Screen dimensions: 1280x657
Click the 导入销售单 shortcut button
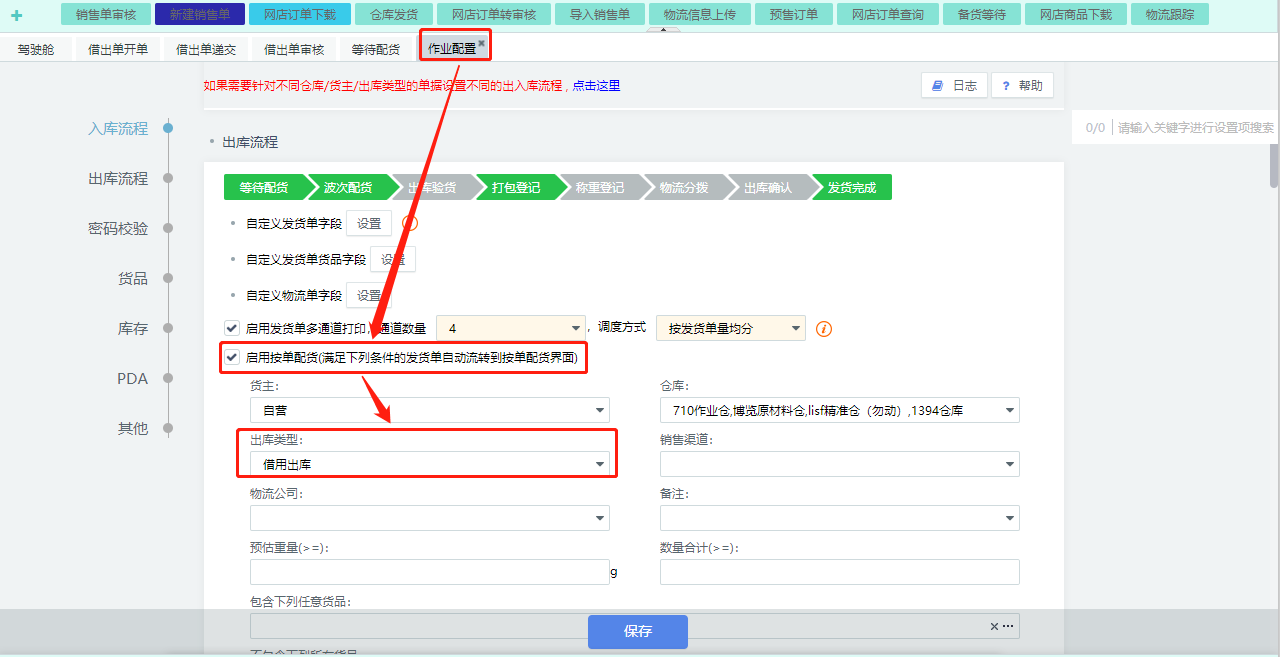[x=600, y=14]
